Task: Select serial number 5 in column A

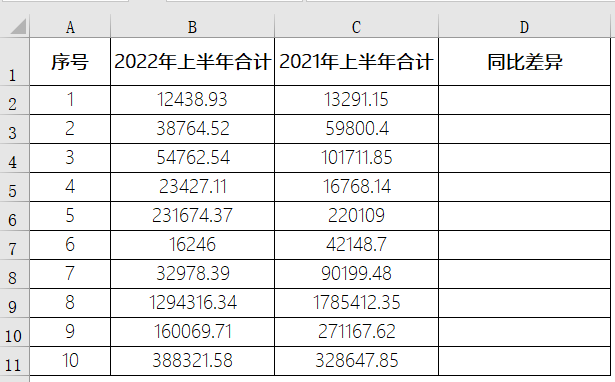Action: click(70, 216)
